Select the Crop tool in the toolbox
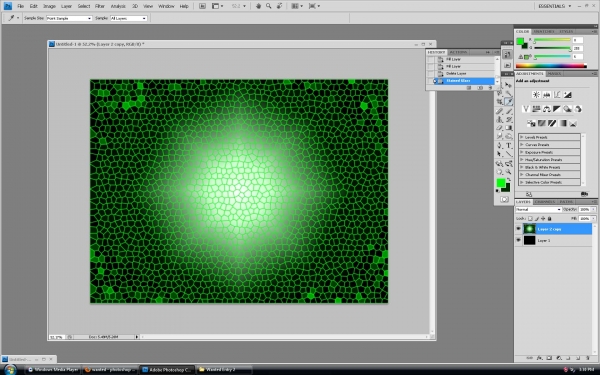600x375 pixels. (499, 102)
